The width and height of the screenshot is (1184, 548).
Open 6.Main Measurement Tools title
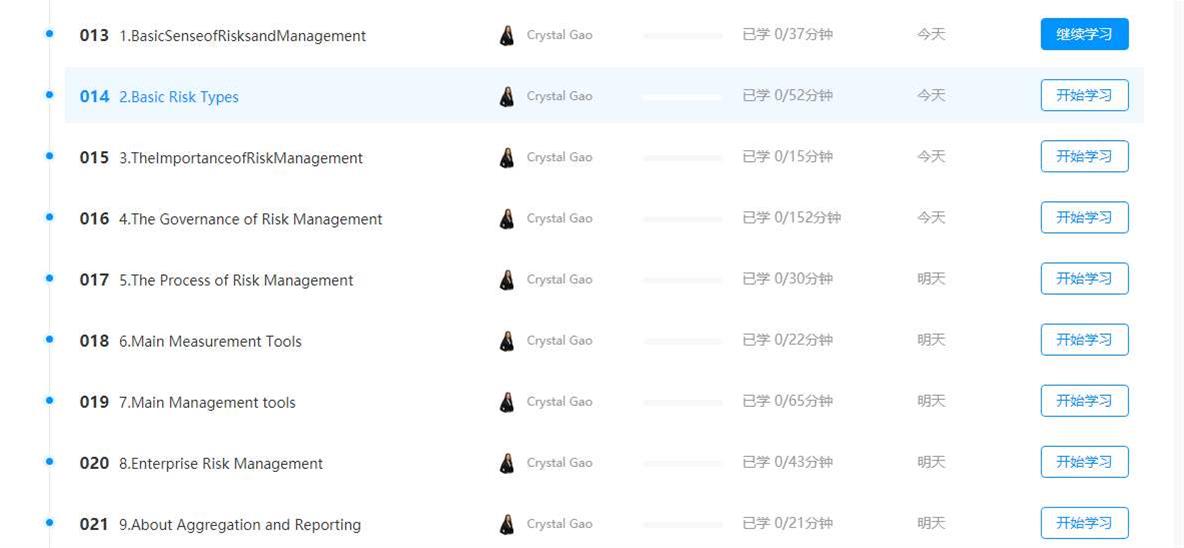(211, 341)
